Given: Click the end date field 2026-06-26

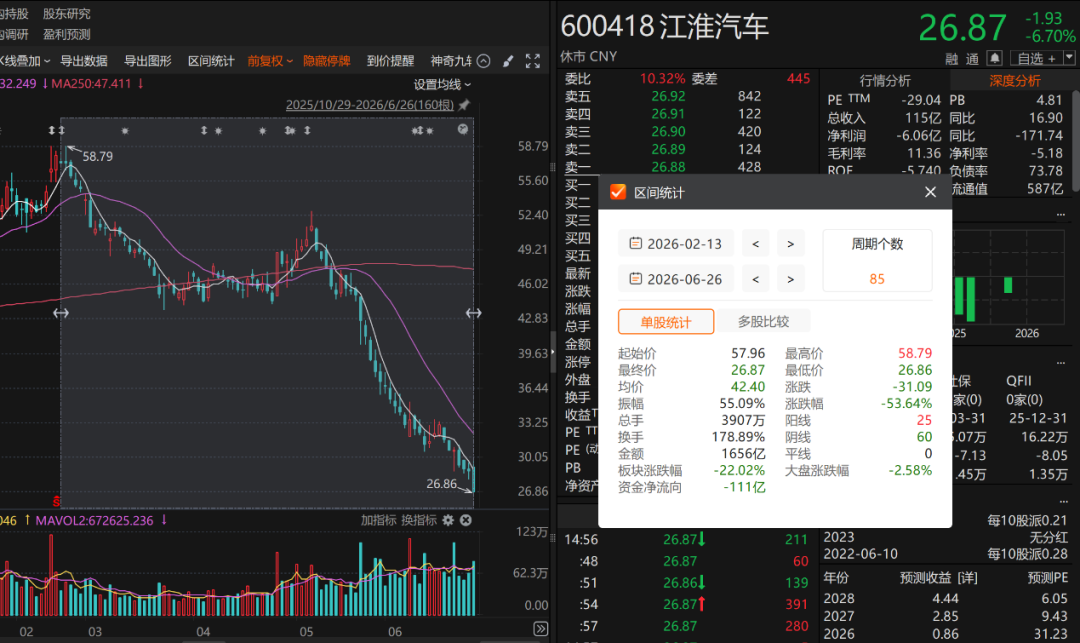Looking at the screenshot, I should (x=676, y=279).
